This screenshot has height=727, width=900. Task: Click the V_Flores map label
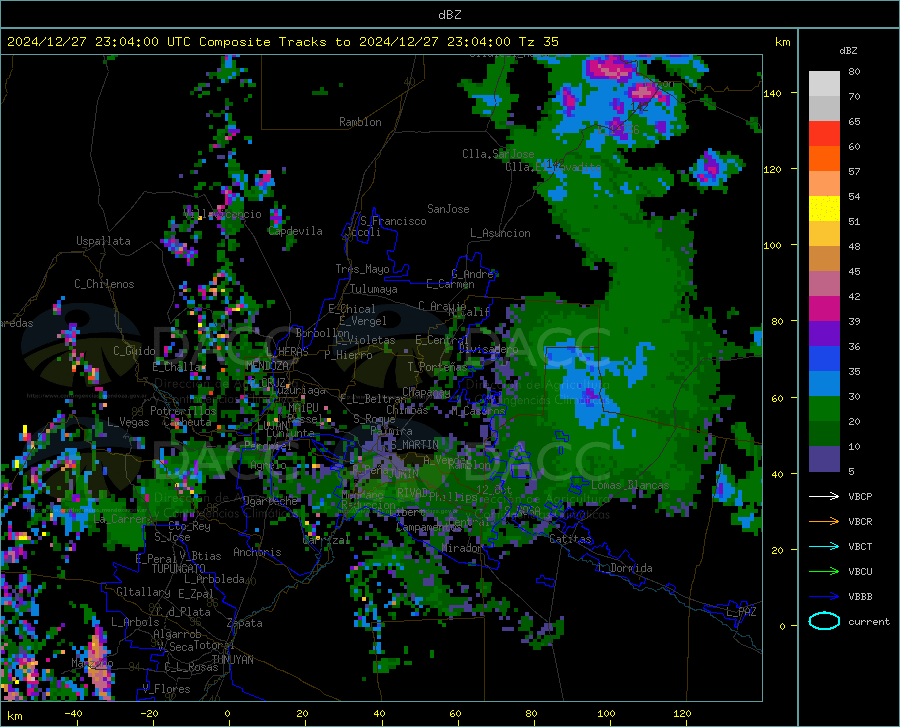pyautogui.click(x=166, y=689)
